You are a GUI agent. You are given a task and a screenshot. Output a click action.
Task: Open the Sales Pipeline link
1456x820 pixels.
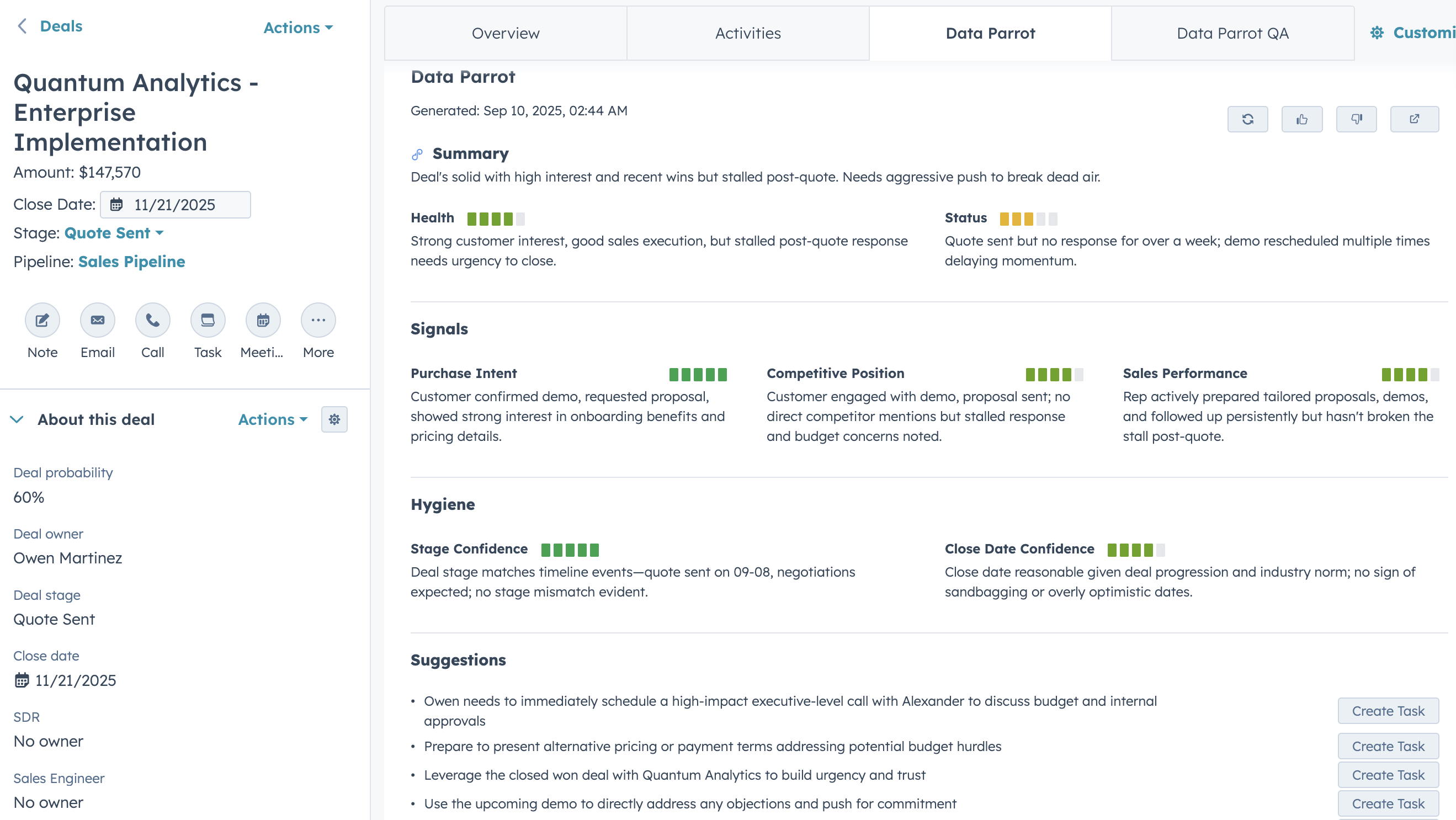point(131,262)
